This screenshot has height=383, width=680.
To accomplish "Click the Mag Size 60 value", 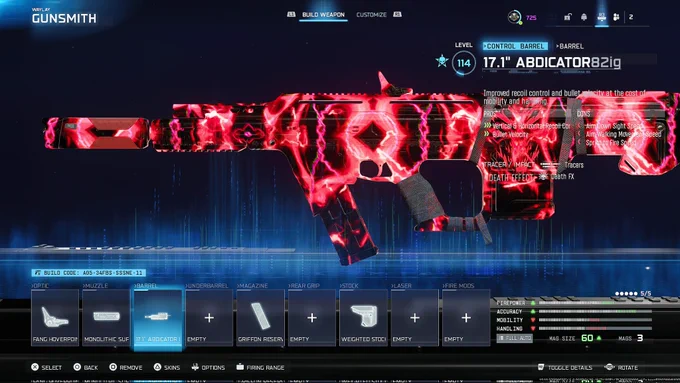I will (587, 338).
